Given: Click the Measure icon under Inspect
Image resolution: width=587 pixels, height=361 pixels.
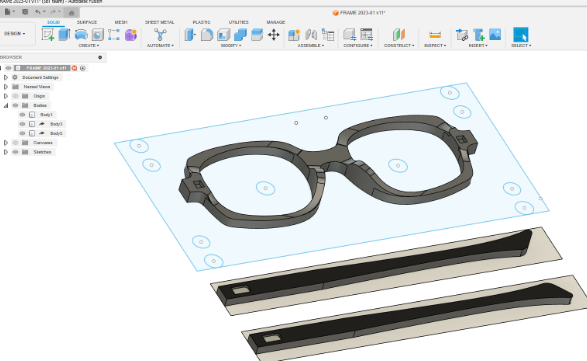Looking at the screenshot, I should click(x=435, y=35).
